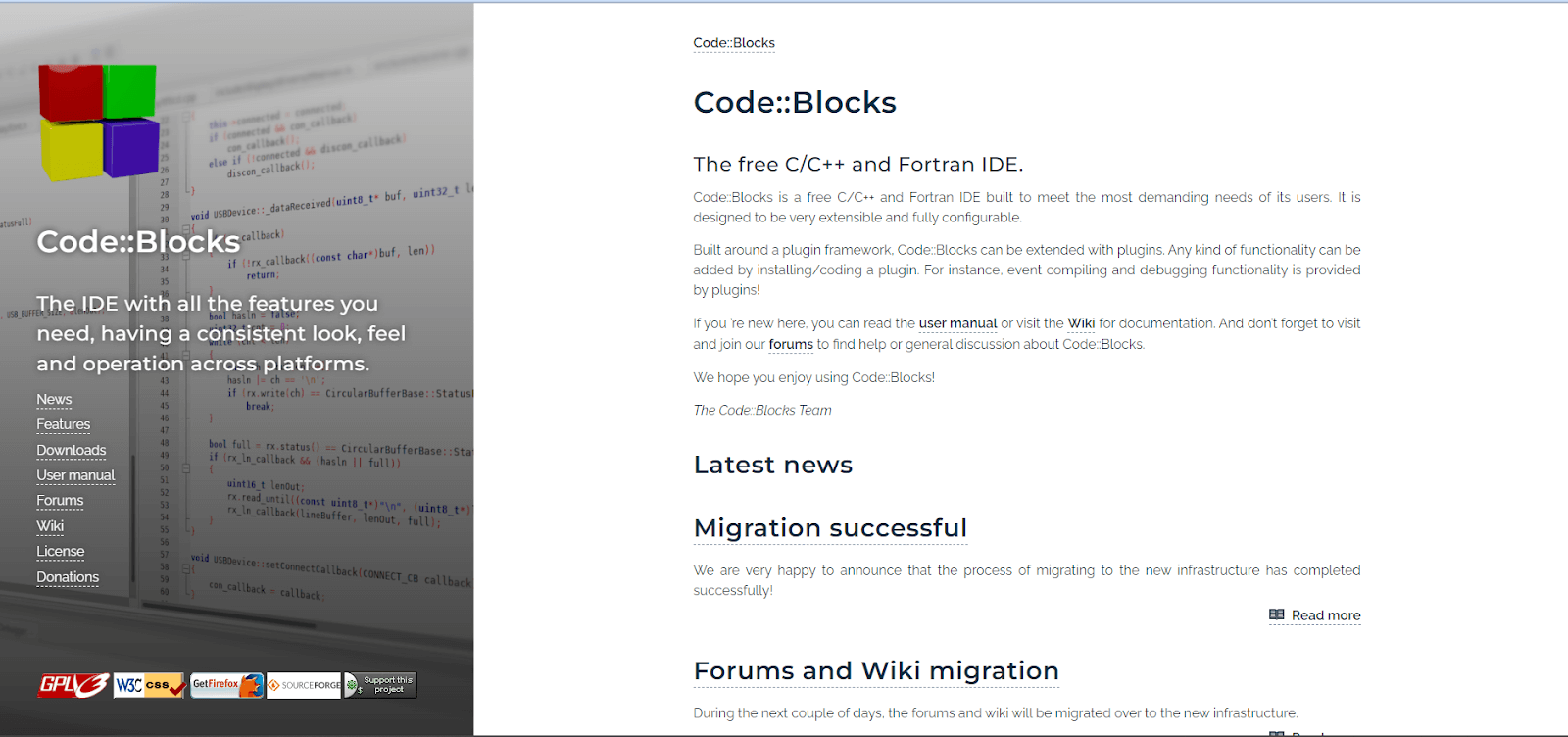
Task: Click the Get Firefox badge
Action: 227,685
